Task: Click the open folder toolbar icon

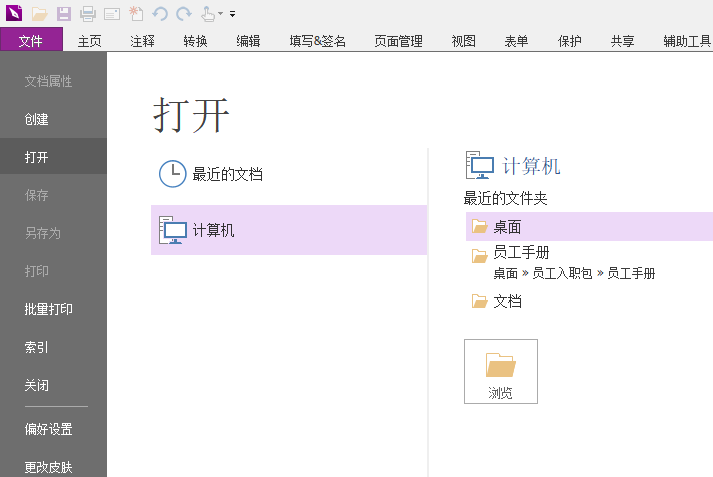Action: [40, 14]
